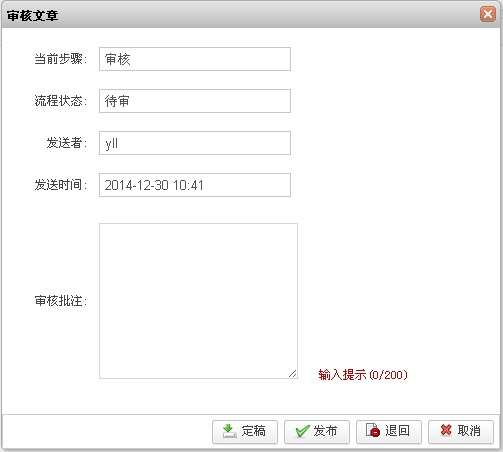Send the article back using 退回
Image resolution: width=503 pixels, height=452 pixels.
coord(389,432)
